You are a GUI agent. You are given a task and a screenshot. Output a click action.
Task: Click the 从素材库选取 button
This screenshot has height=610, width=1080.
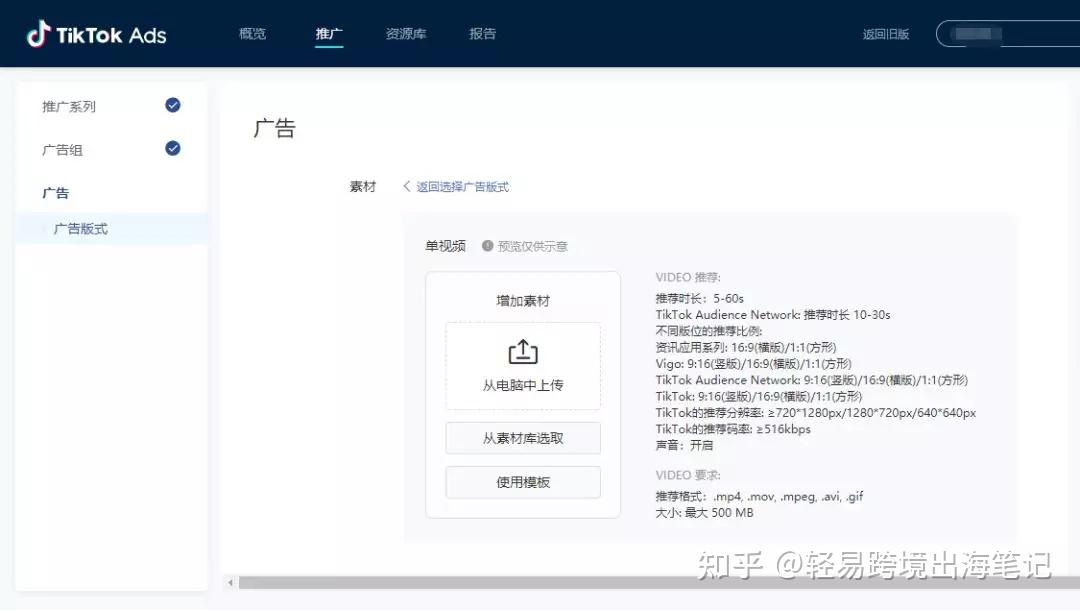(522, 438)
